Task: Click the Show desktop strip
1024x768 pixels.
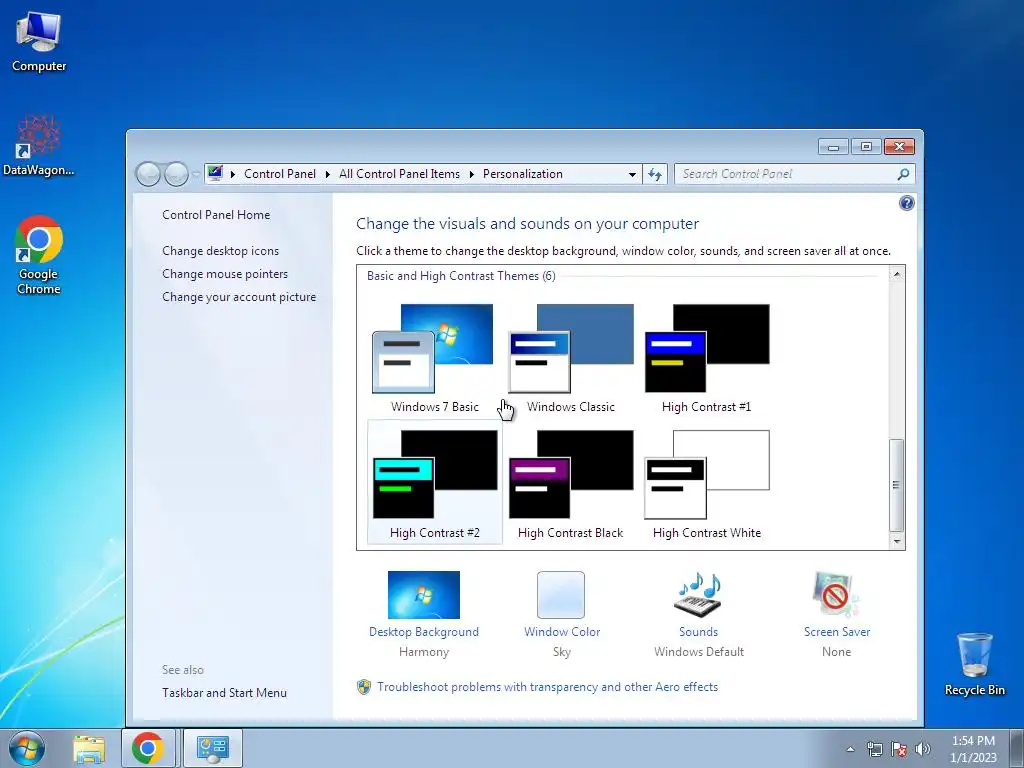Action: [x=1017, y=748]
